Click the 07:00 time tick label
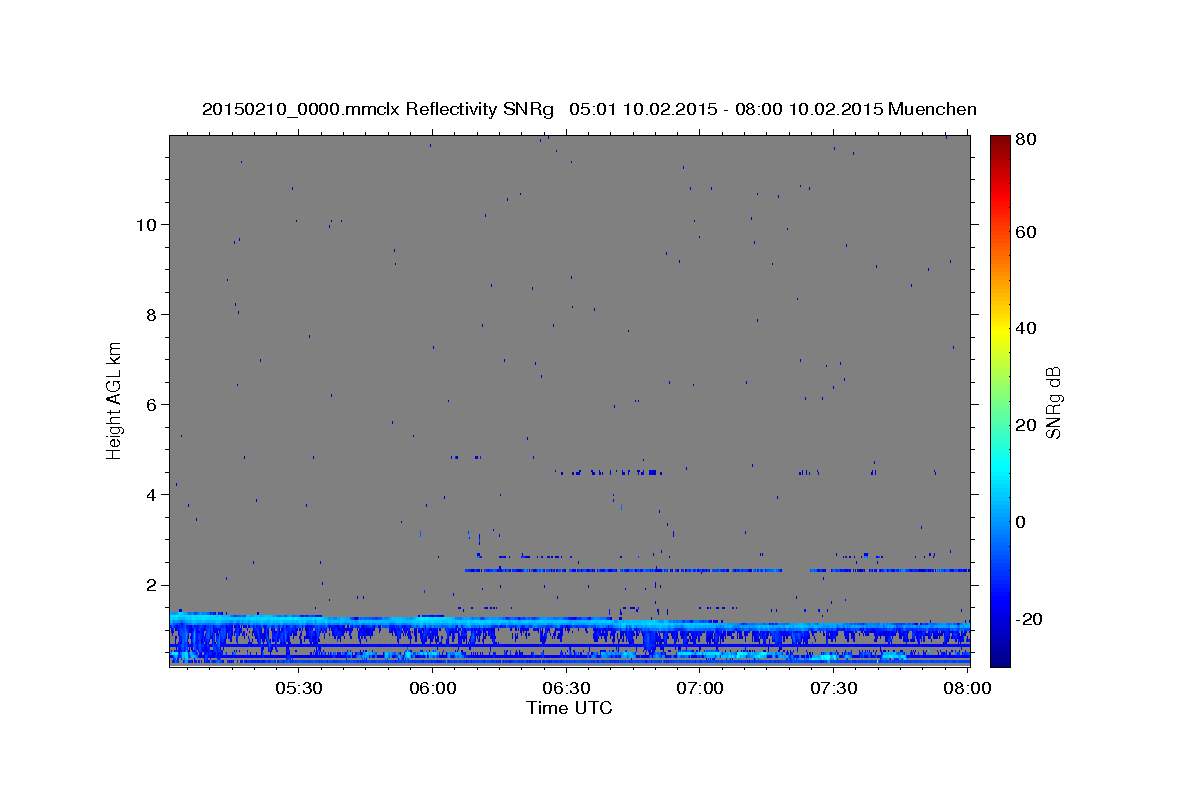 pyautogui.click(x=700, y=688)
